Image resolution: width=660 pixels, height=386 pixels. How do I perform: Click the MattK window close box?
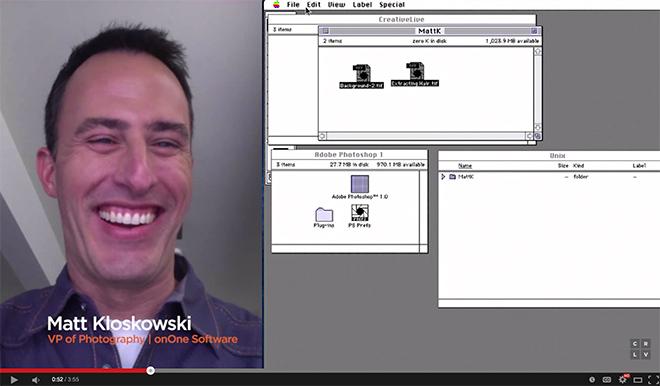(325, 31)
